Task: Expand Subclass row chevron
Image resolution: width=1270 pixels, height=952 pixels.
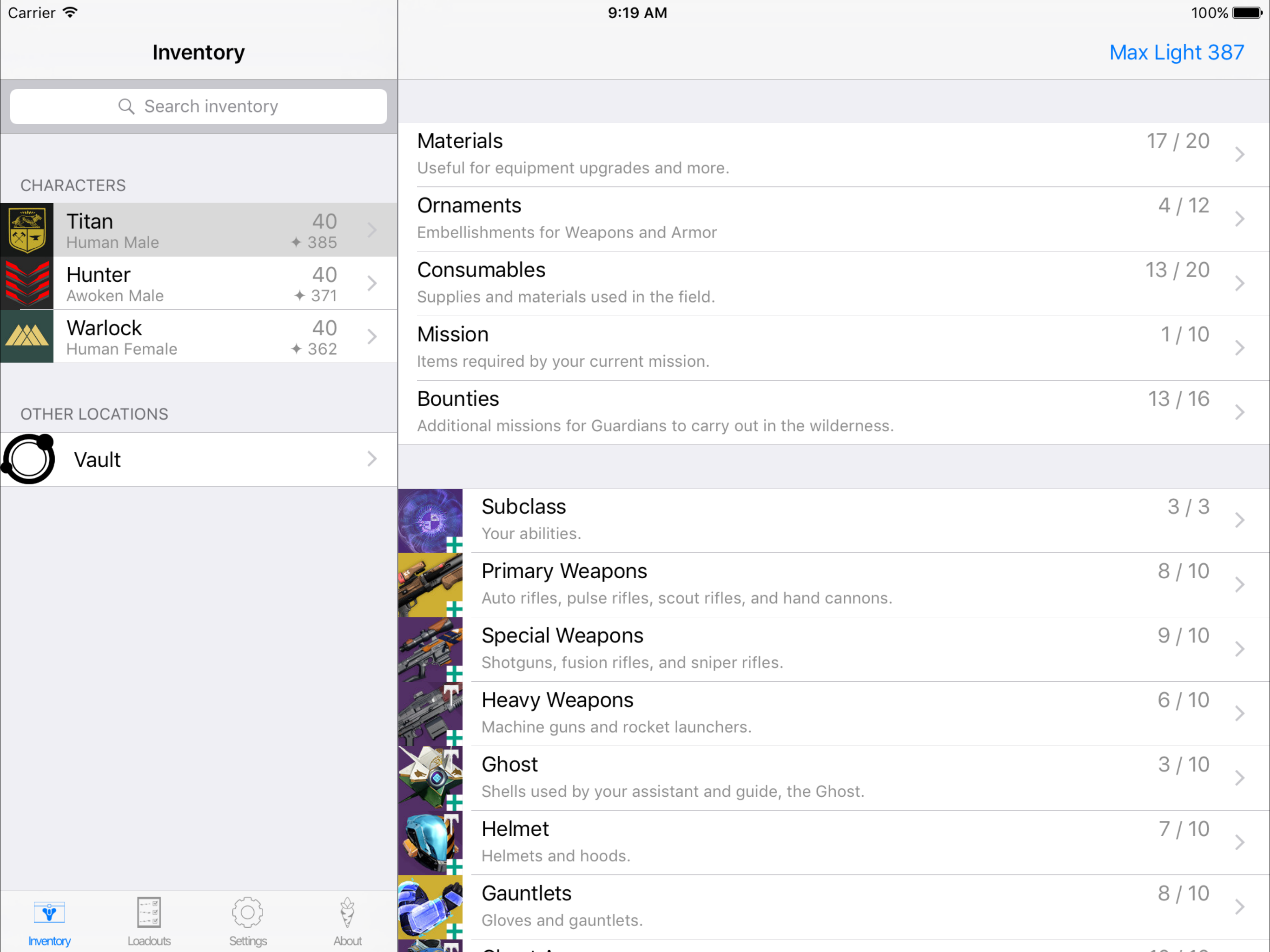Action: pyautogui.click(x=1240, y=520)
